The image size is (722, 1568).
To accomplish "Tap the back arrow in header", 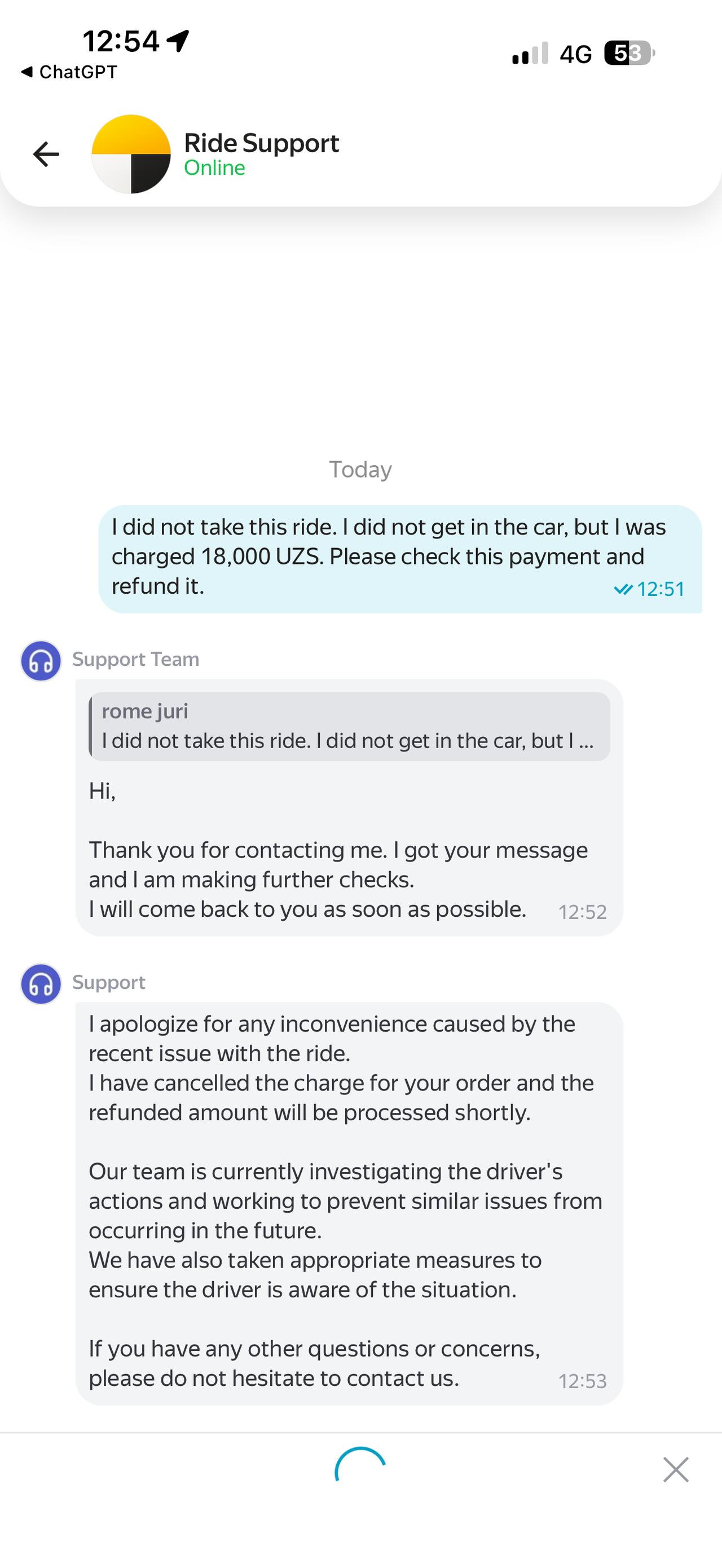I will click(46, 154).
